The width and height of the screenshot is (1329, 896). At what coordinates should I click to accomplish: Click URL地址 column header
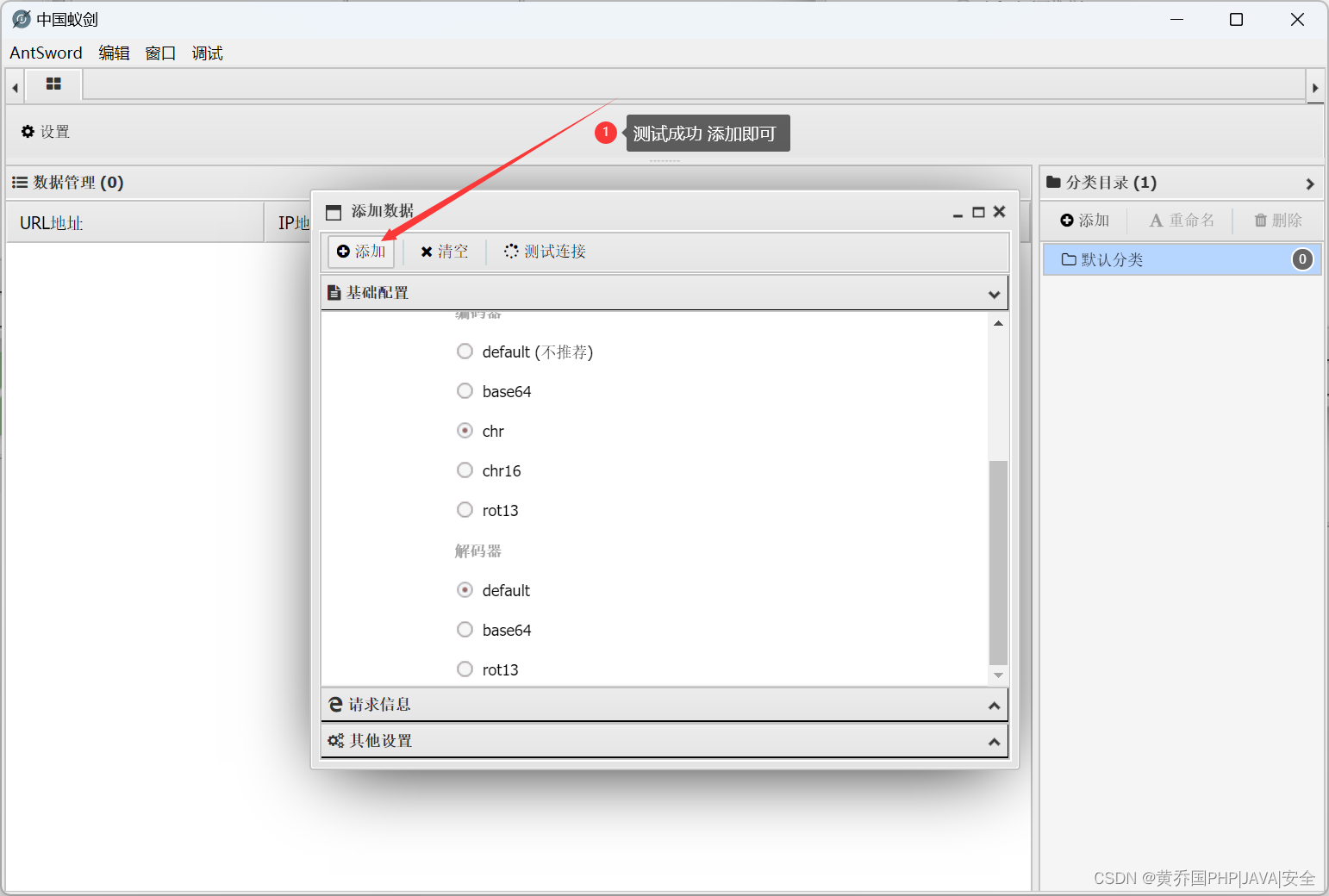click(135, 223)
